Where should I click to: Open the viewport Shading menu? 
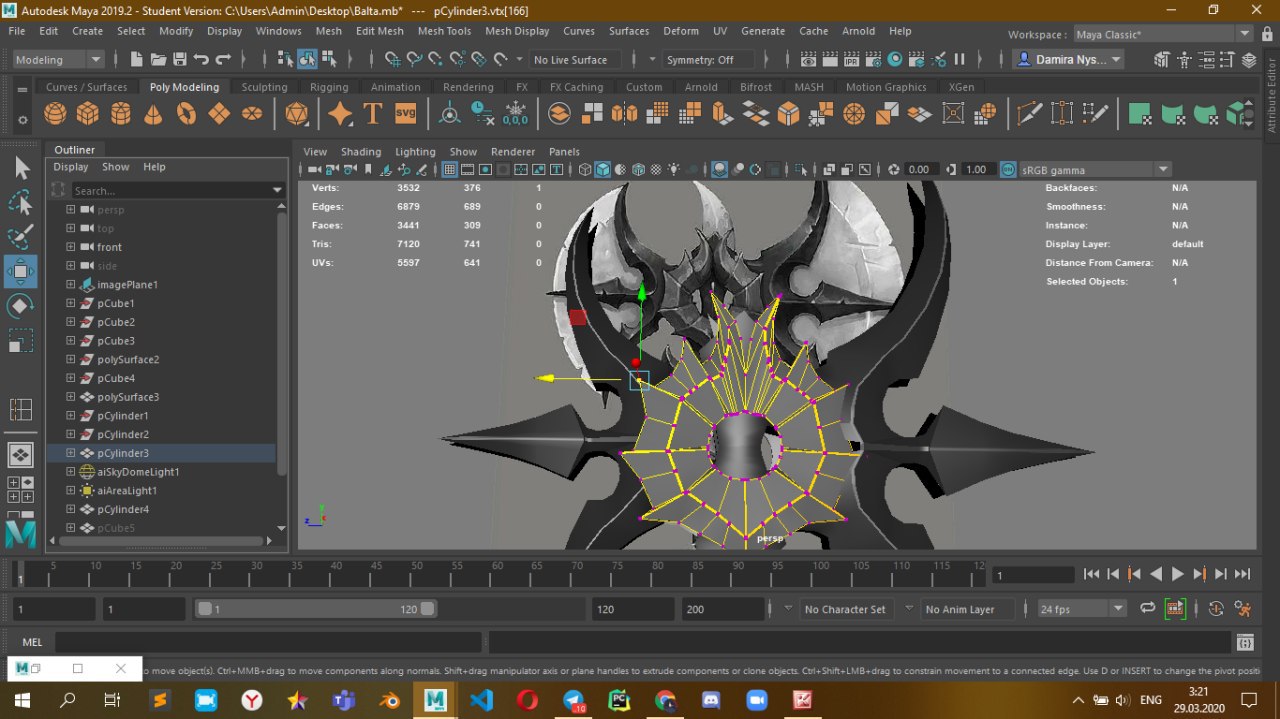[361, 152]
